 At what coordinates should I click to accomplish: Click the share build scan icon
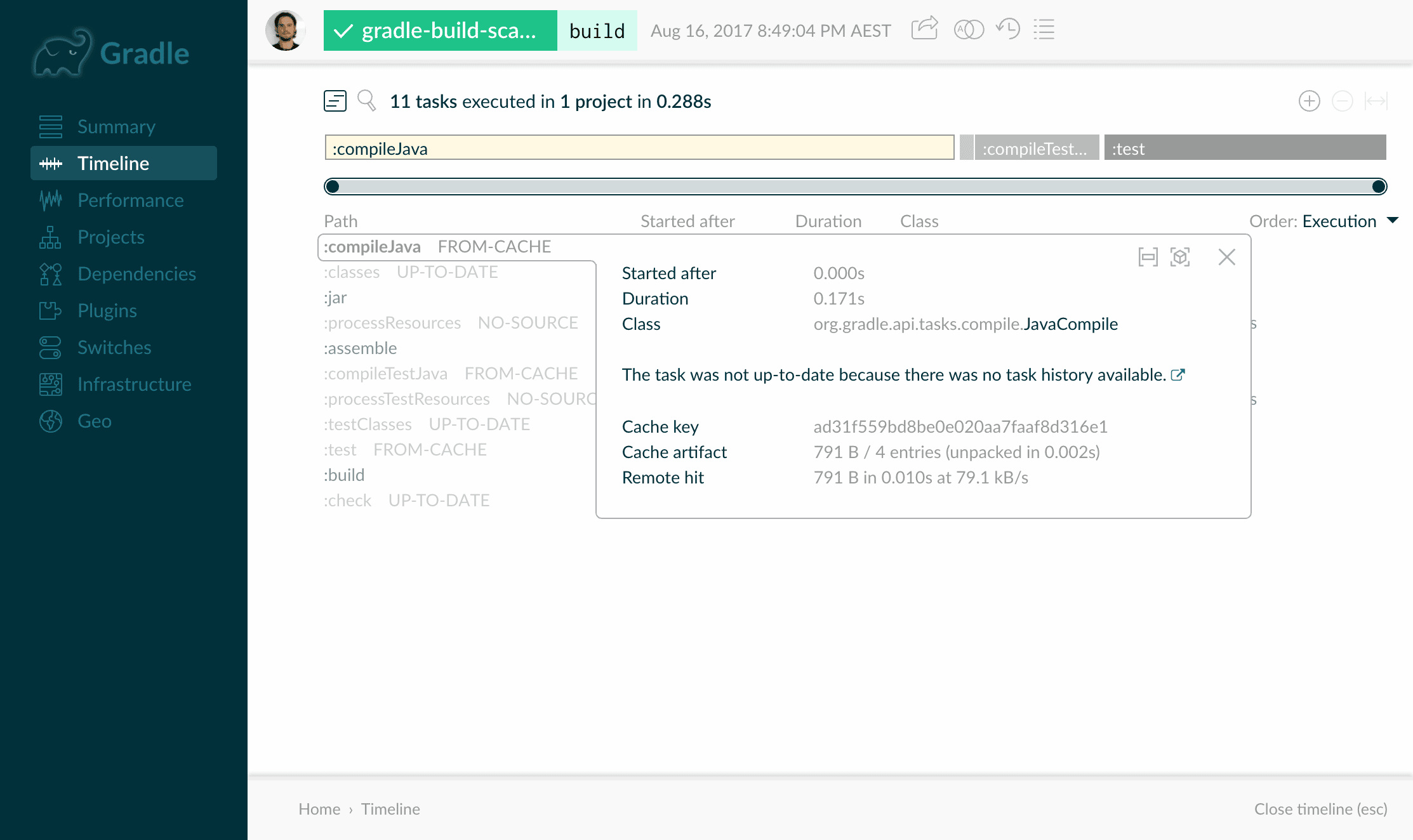pyautogui.click(x=924, y=29)
